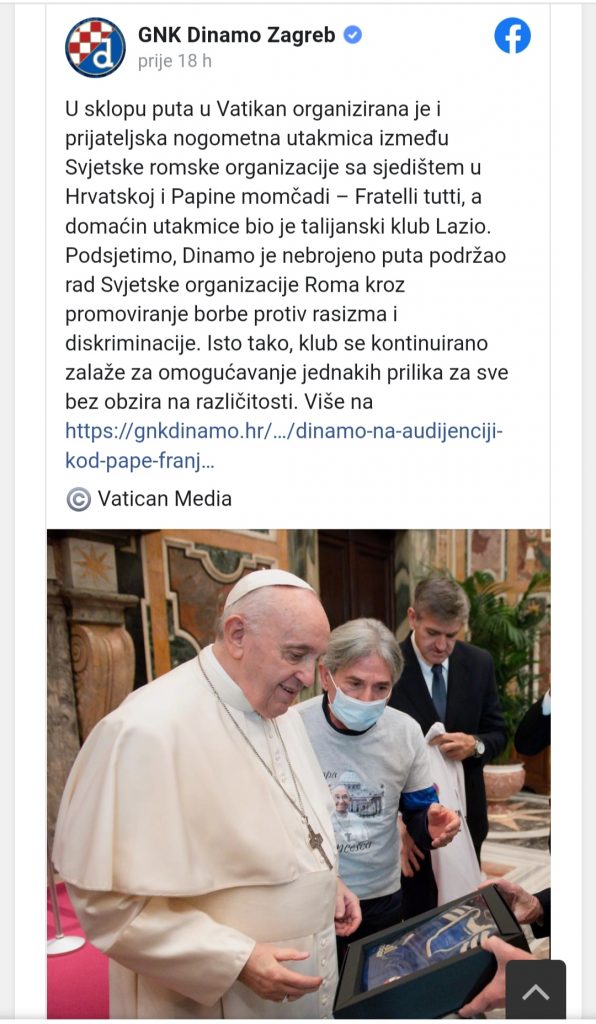596x1024 pixels.
Task: Open the post photo from the audience
Action: click(298, 773)
